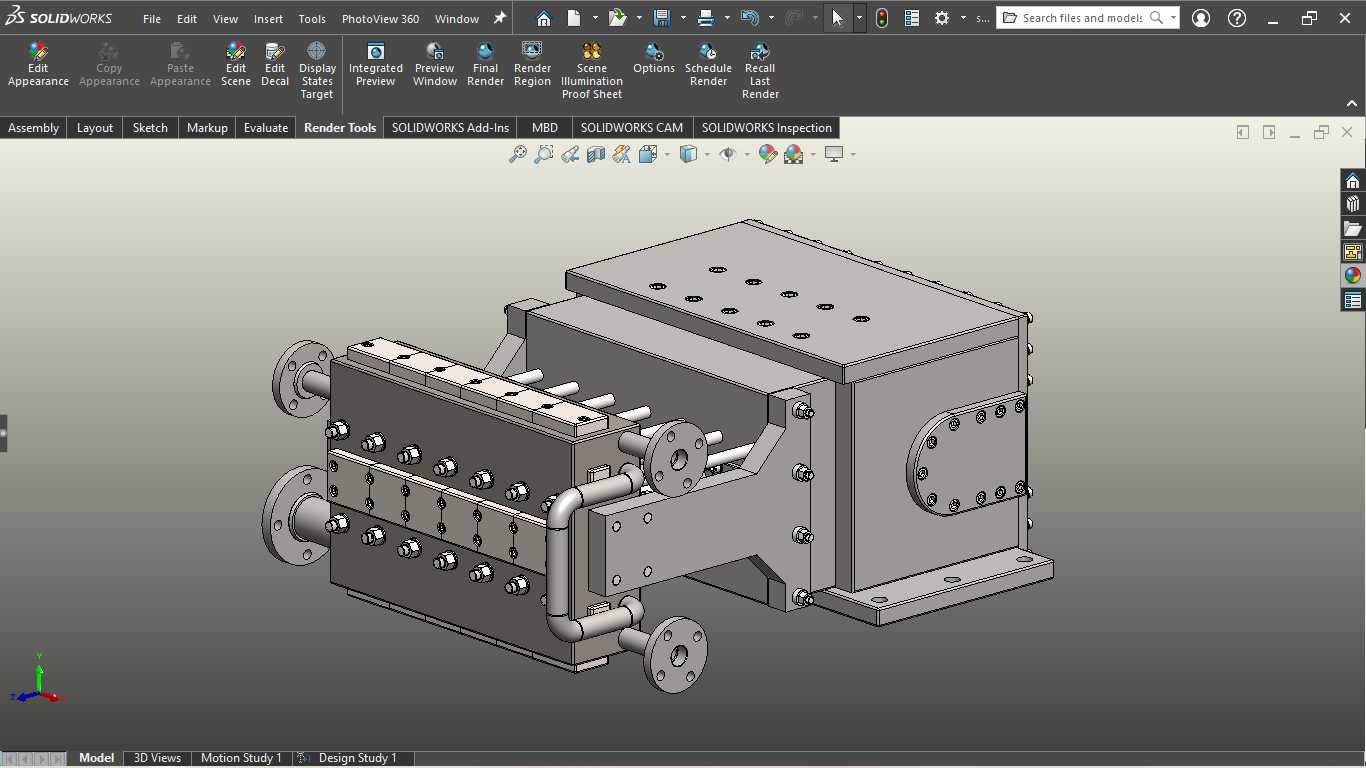The image size is (1366, 768).
Task: Click the Edit Scene icon
Action: point(236,66)
